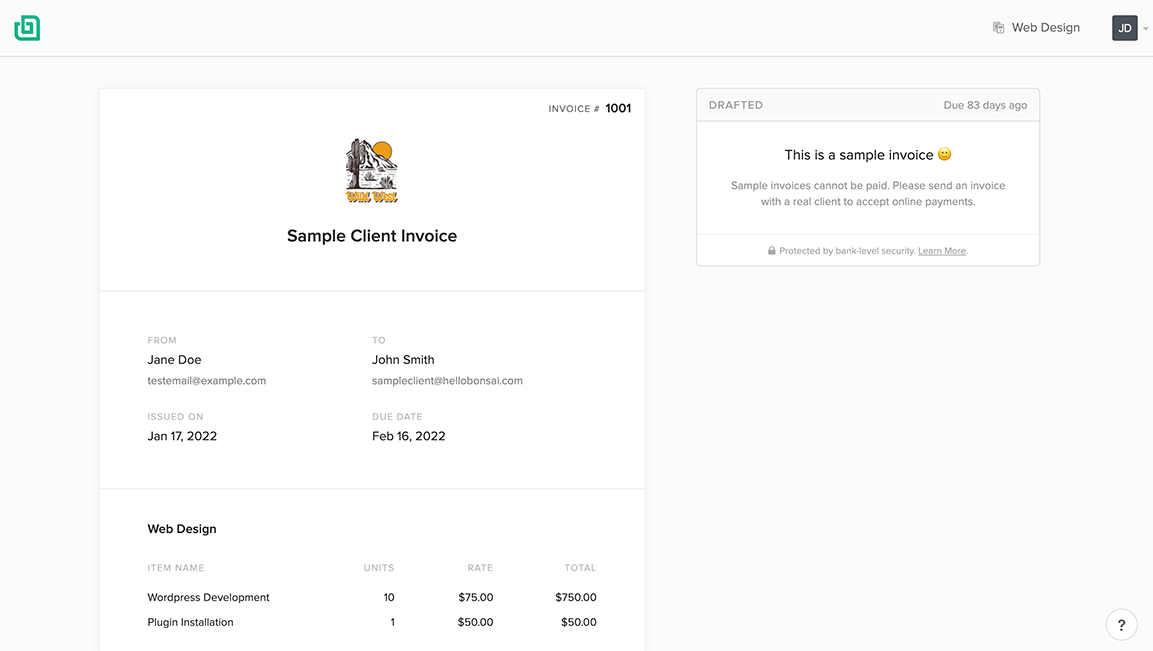1153x651 pixels.
Task: Expand the account dropdown arrow beside JD
Action: tap(1146, 29)
